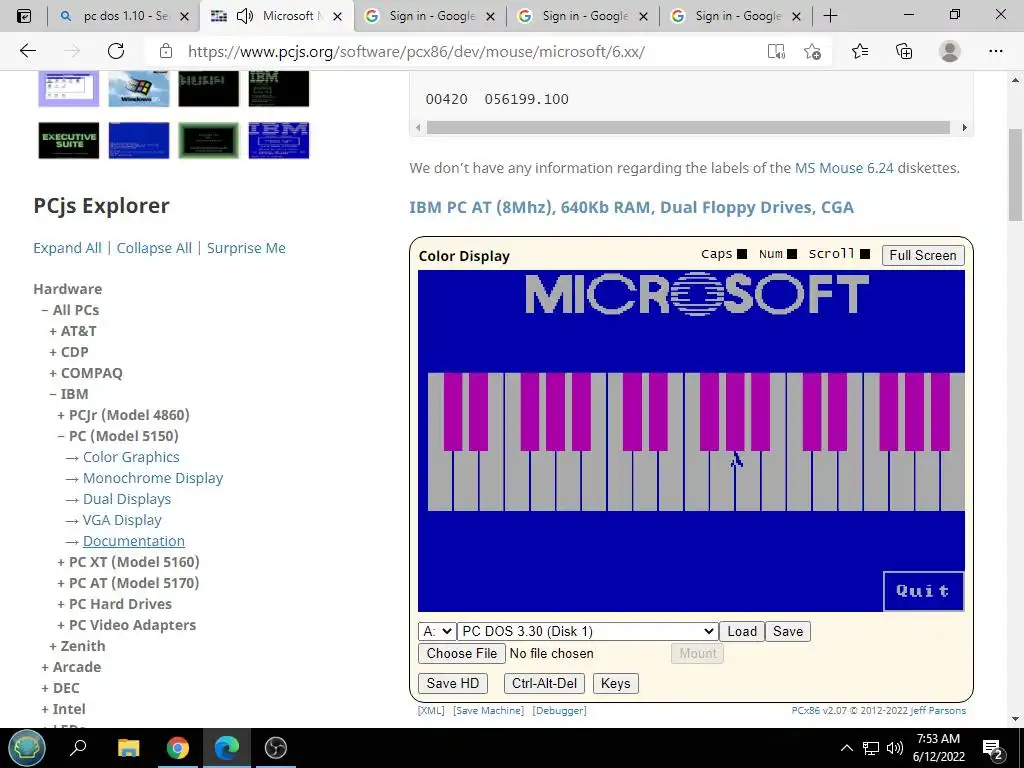
Task: Click Expand All link
Action: tap(67, 248)
